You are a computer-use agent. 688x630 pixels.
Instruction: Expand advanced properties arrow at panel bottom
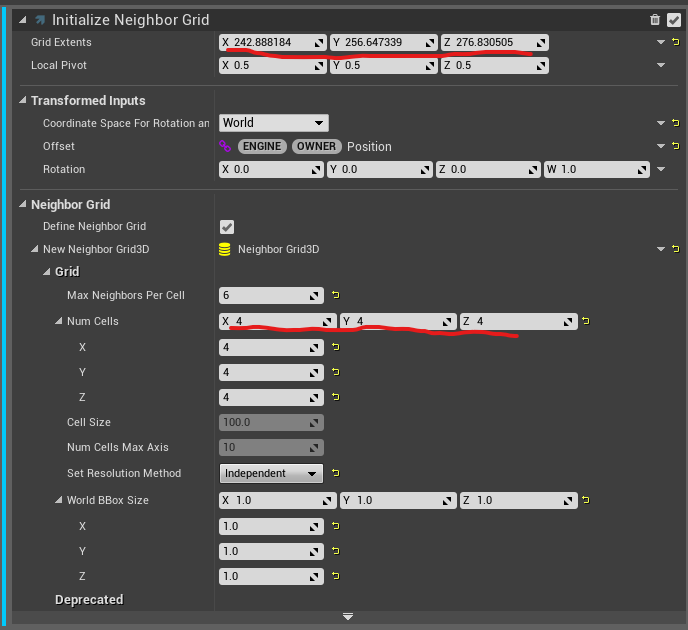348,617
